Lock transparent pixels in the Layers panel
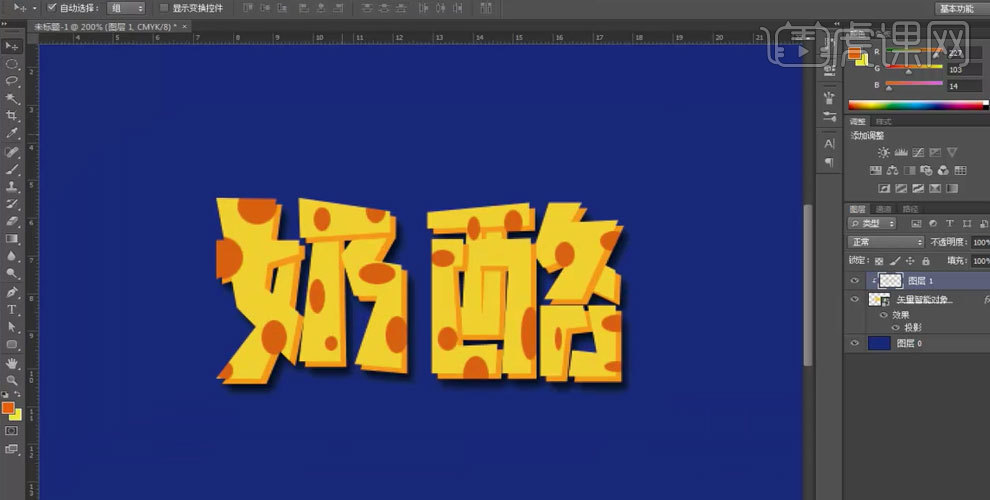 [x=879, y=261]
